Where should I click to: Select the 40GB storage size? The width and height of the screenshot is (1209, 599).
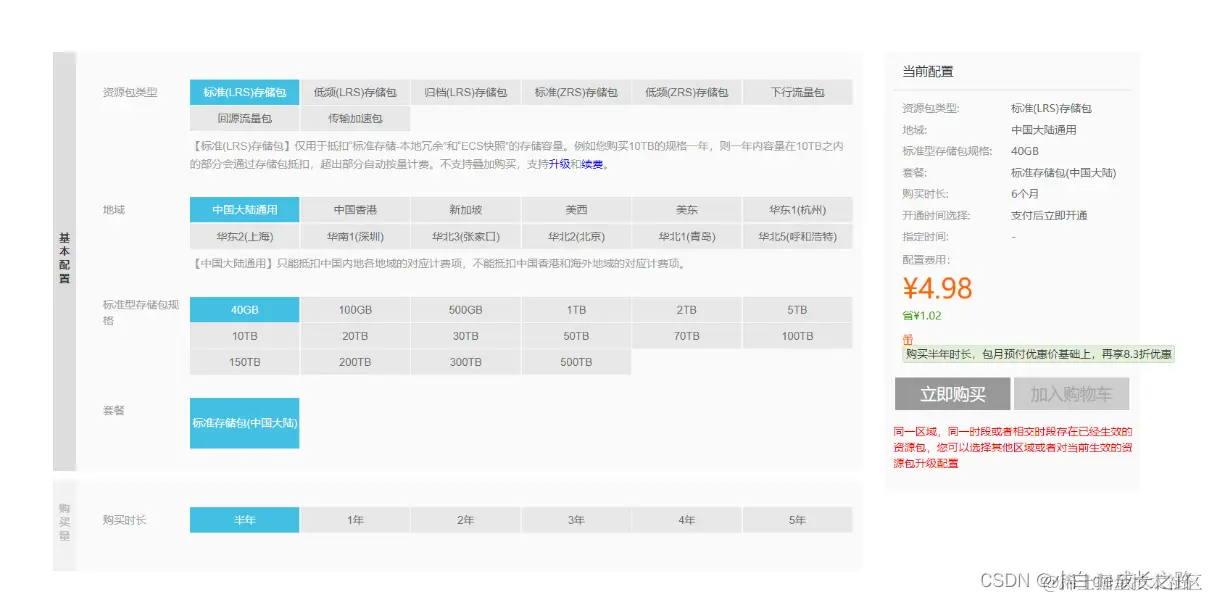(x=245, y=310)
